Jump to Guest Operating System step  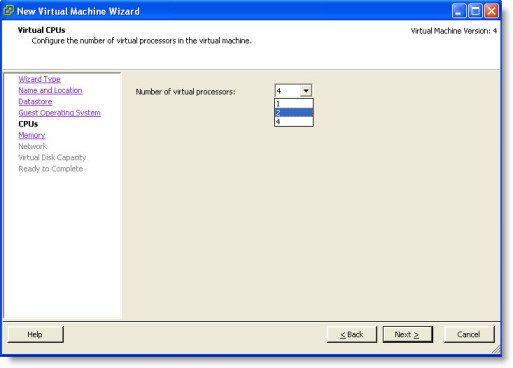click(x=59, y=113)
